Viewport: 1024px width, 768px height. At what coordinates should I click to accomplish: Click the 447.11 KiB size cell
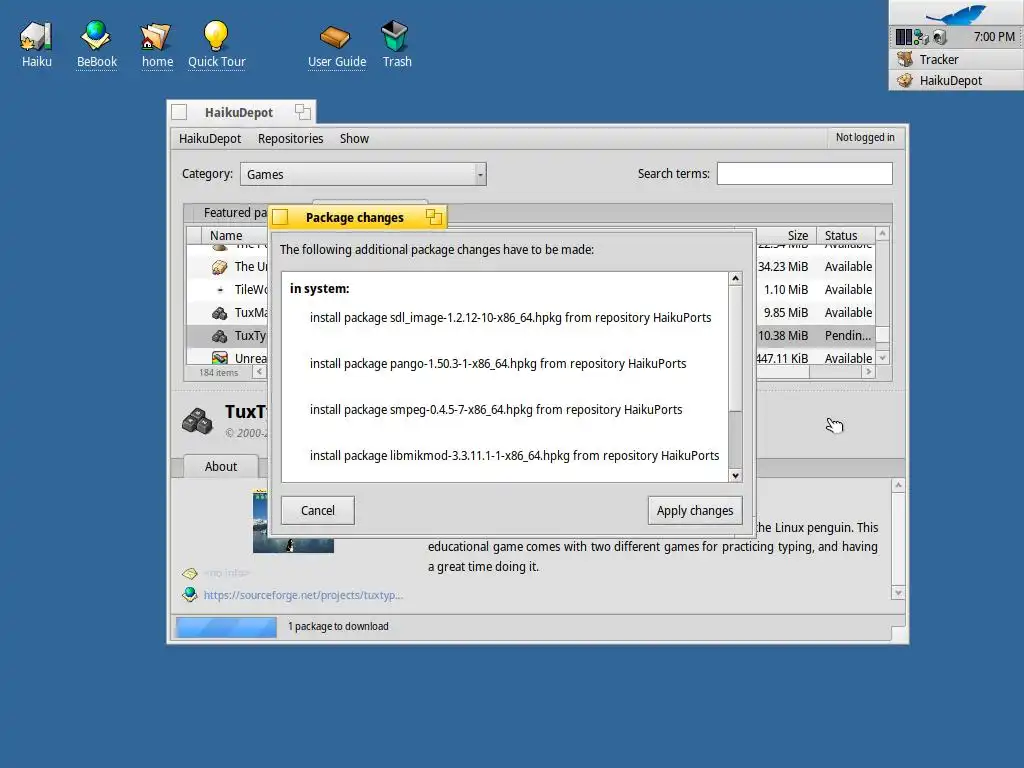coord(782,359)
